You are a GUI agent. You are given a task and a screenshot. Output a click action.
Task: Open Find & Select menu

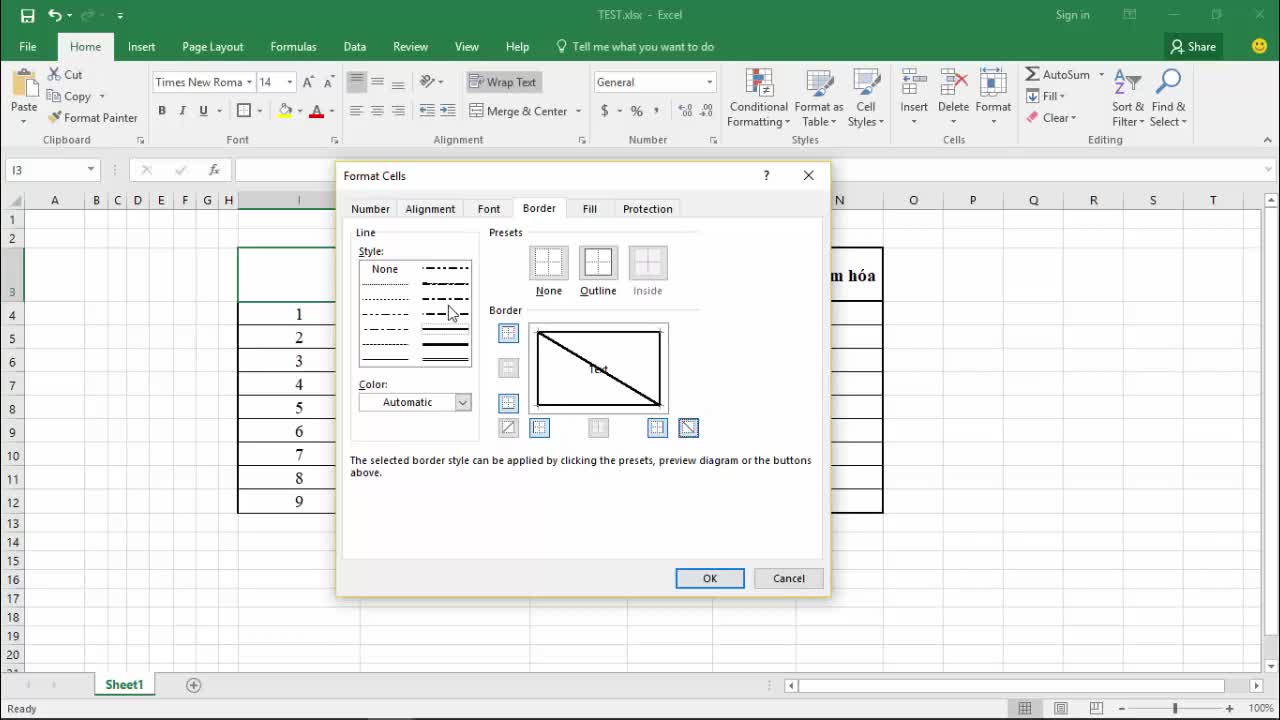1168,98
